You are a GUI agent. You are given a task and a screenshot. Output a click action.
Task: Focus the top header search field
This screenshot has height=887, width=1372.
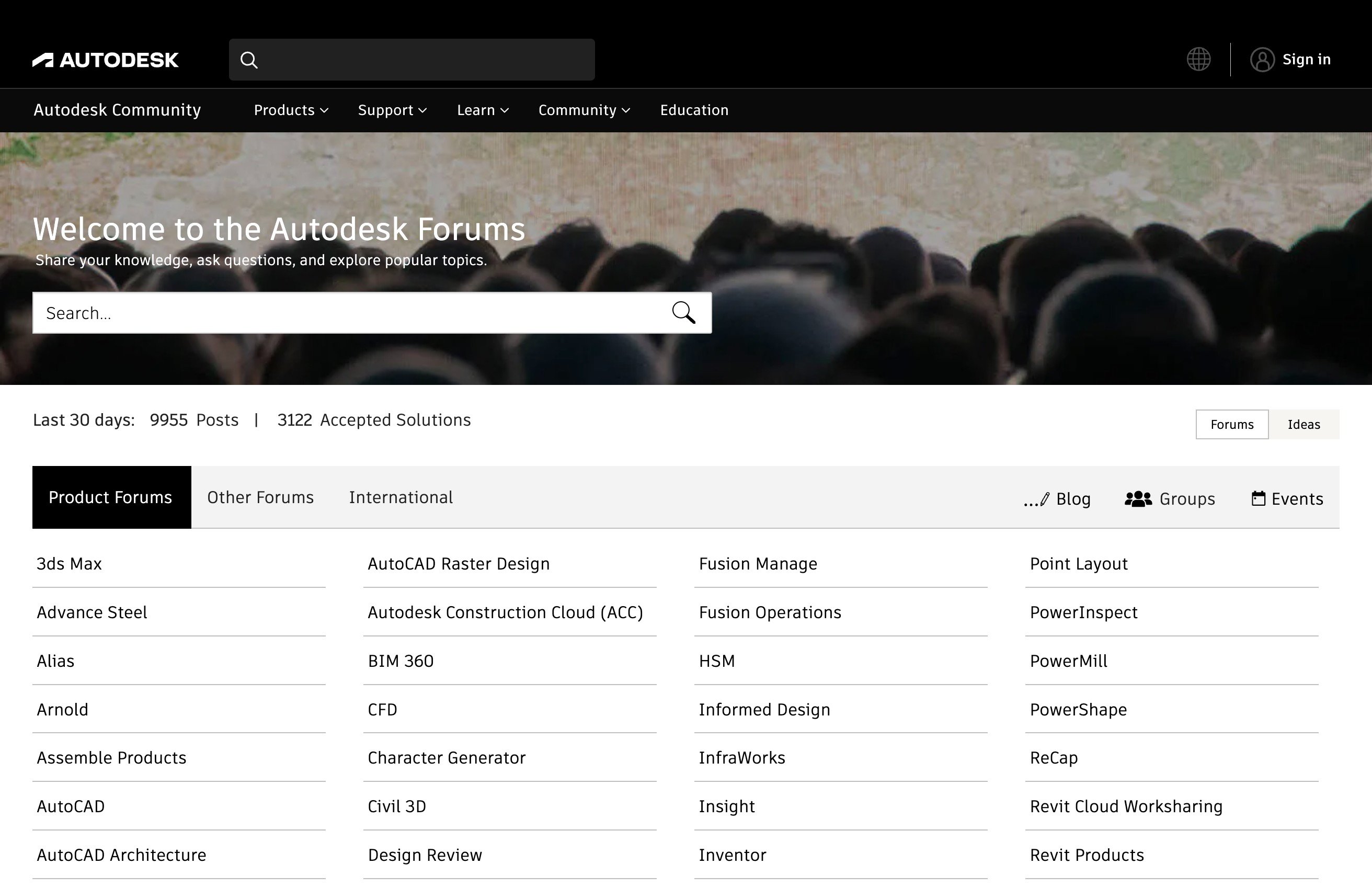pyautogui.click(x=411, y=60)
